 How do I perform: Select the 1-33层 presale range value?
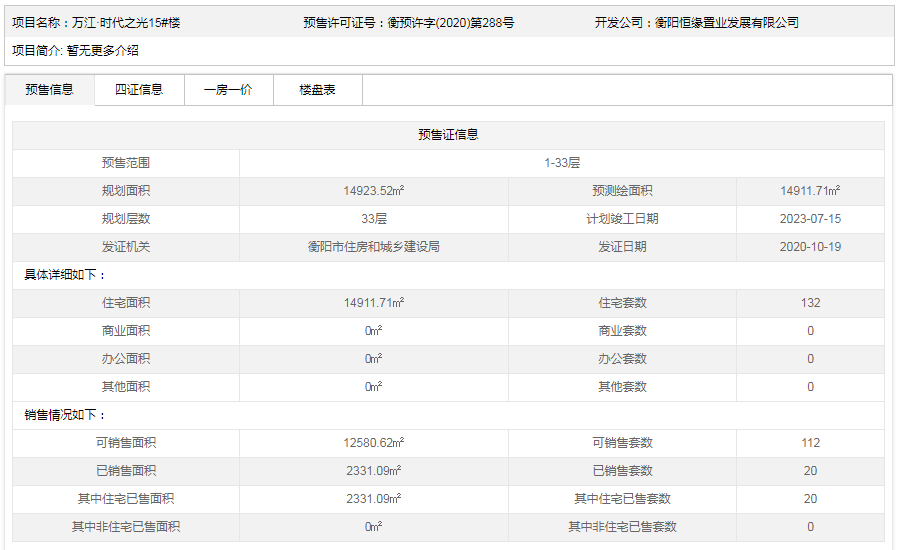pyautogui.click(x=562, y=163)
